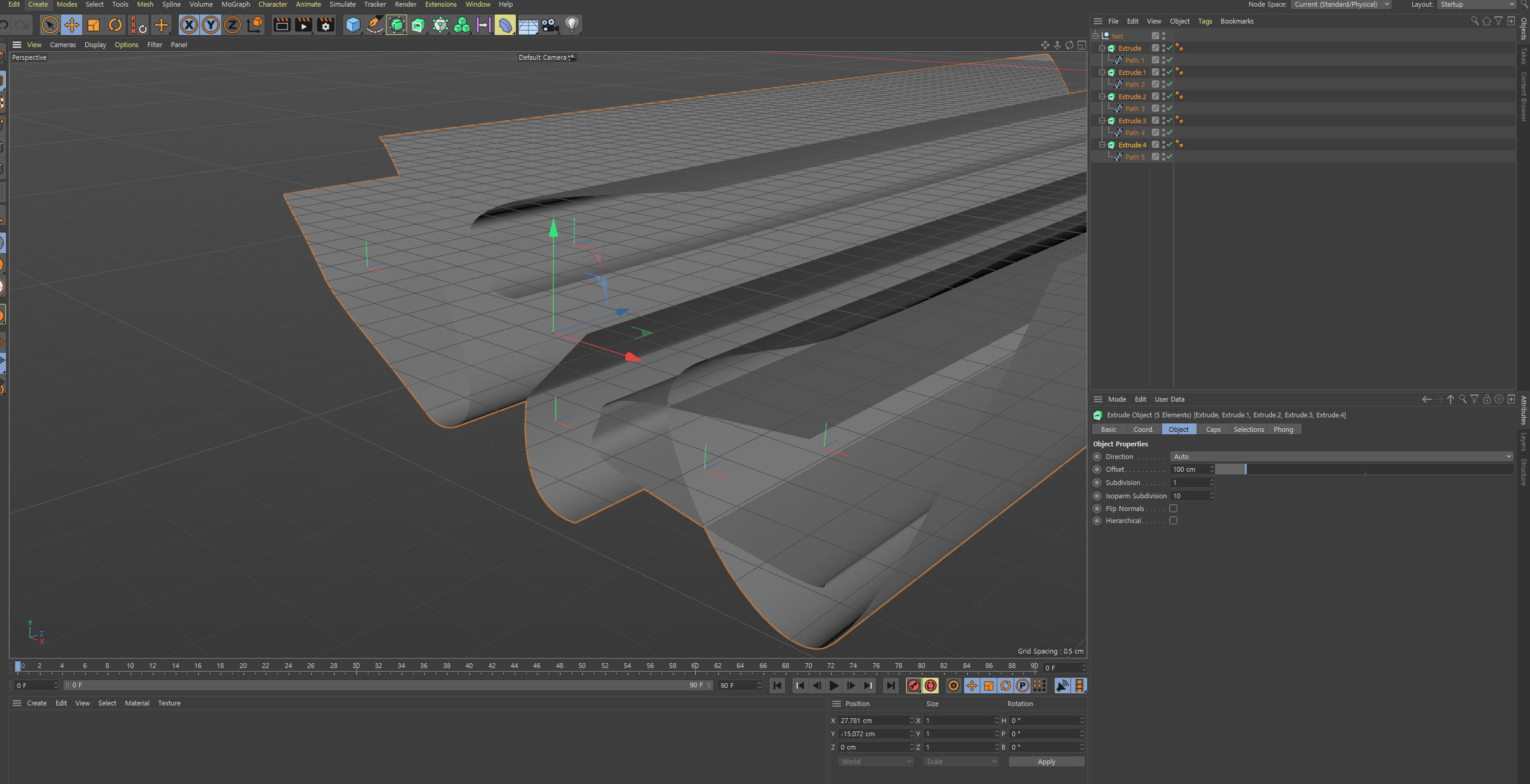Viewport: 1530px width, 784px height.
Task: Switch to the Caps tab
Action: 1213,429
